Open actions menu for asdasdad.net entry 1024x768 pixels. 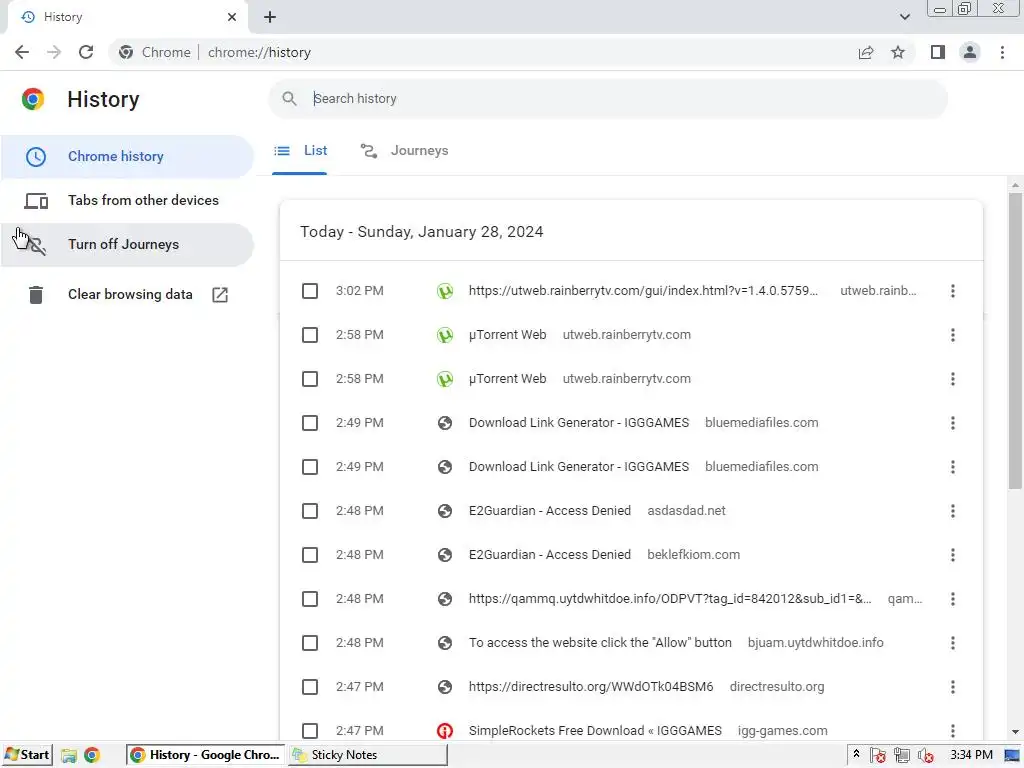[x=953, y=511]
